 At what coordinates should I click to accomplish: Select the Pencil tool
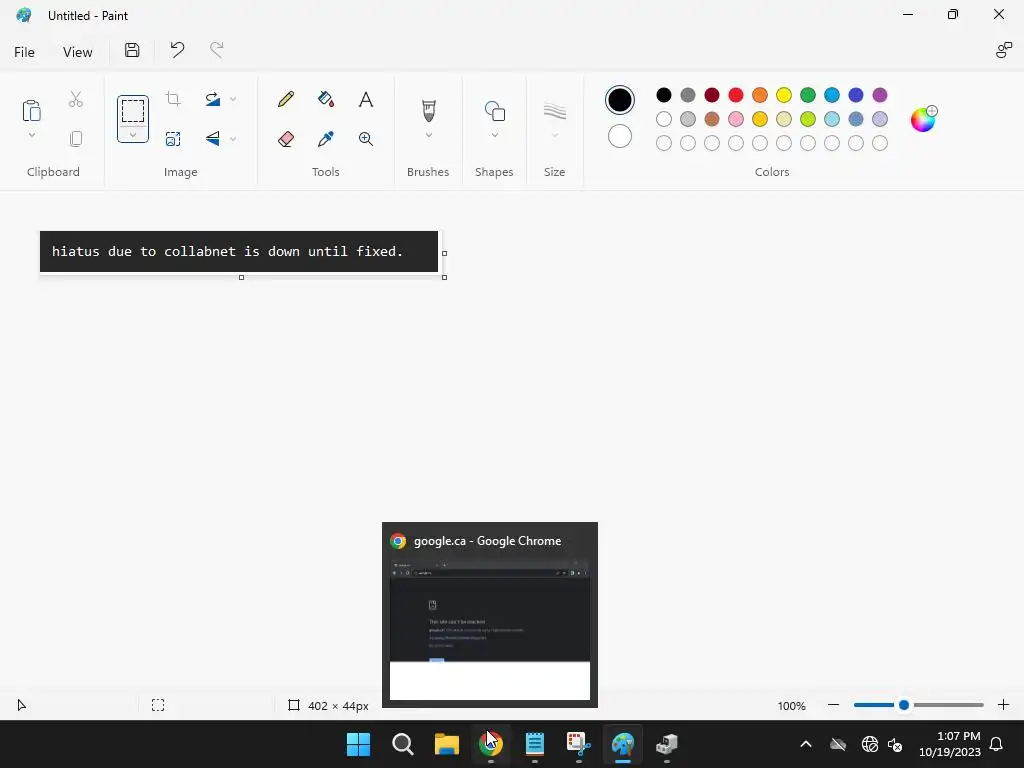click(x=285, y=99)
